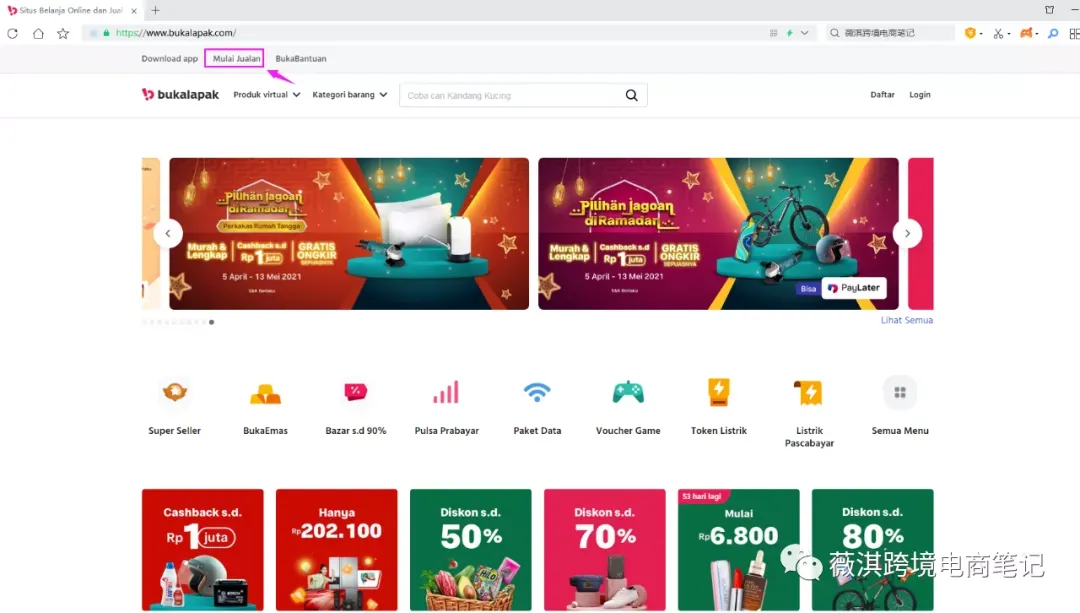Click the Bukalapak logo
Viewport: 1080px width, 613px height.
tap(180, 94)
